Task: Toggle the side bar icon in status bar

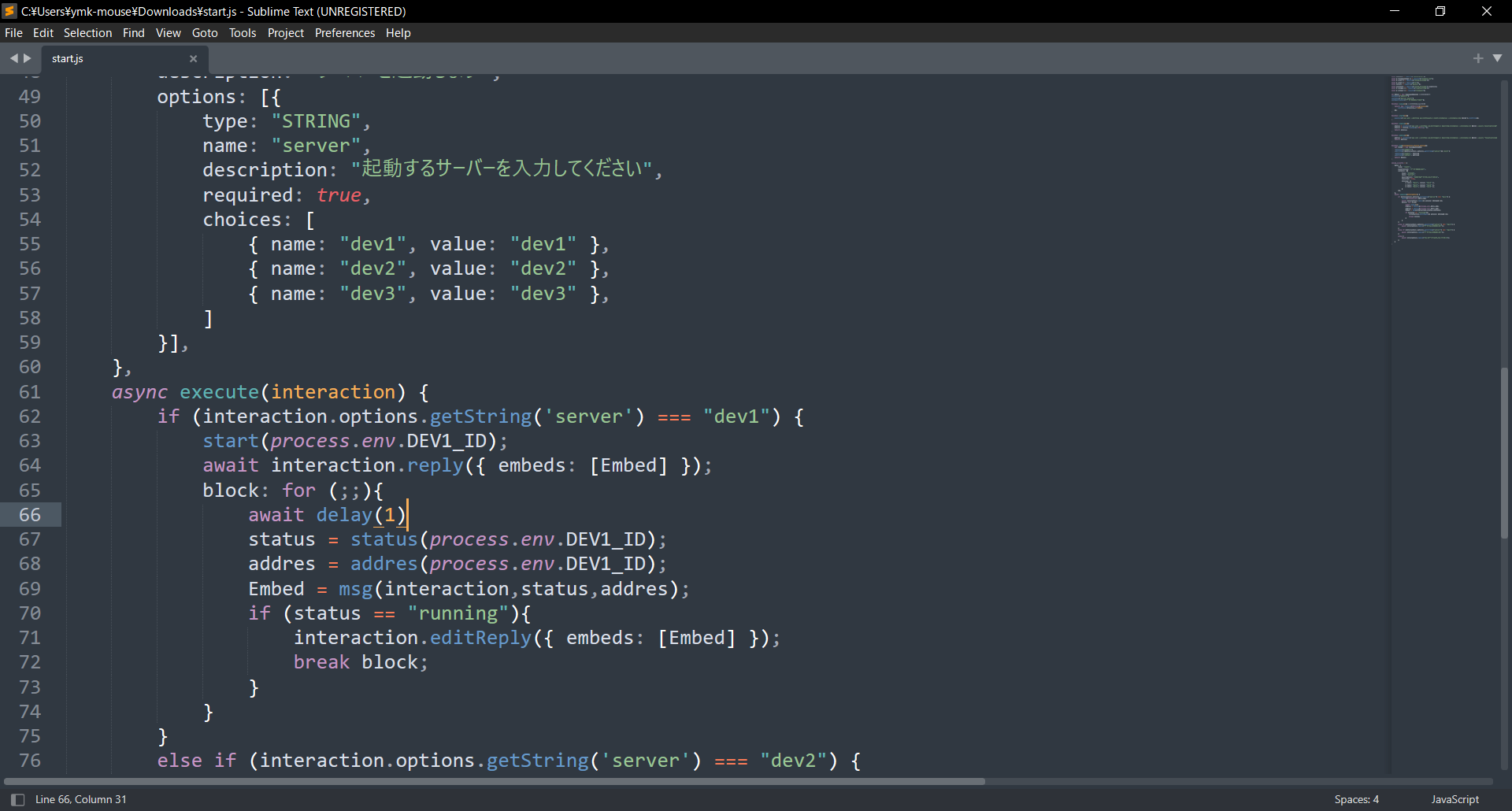Action: click(17, 799)
